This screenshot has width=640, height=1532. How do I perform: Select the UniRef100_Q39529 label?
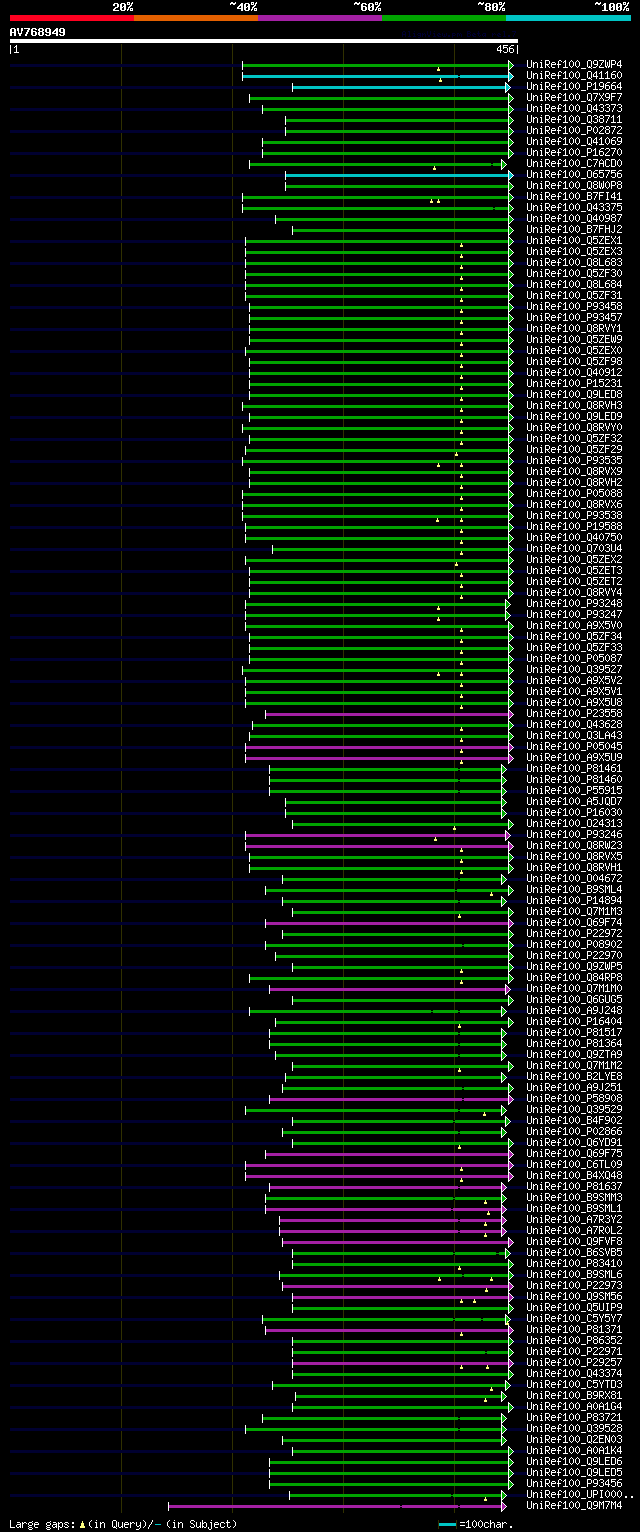pyautogui.click(x=573, y=1109)
